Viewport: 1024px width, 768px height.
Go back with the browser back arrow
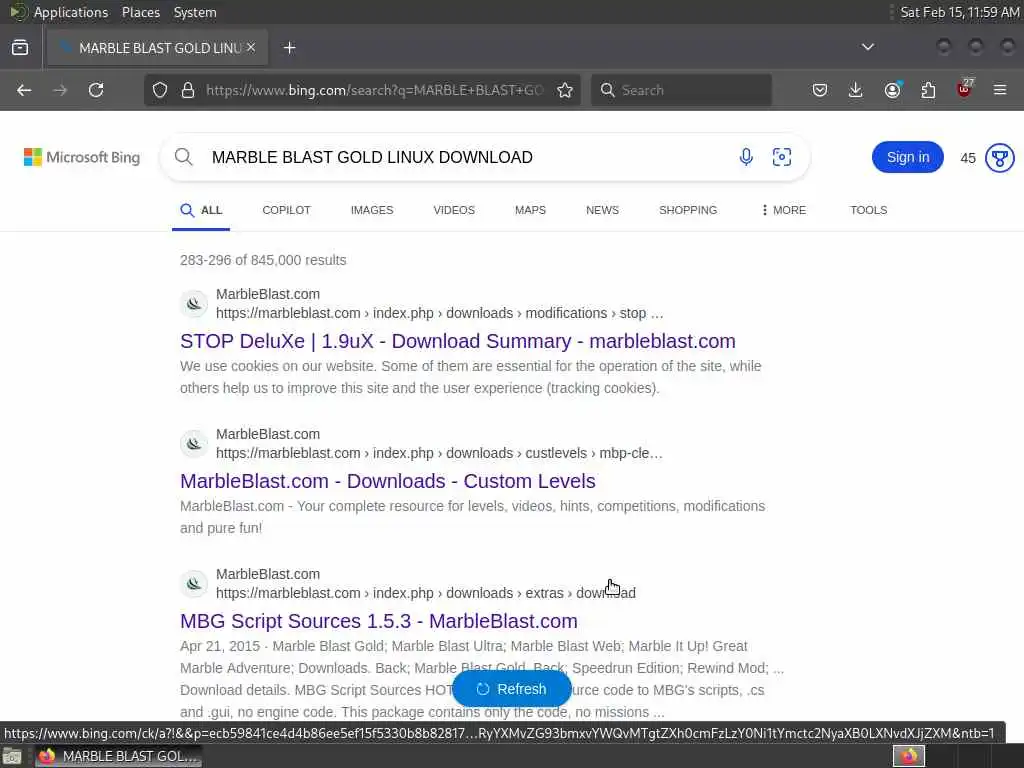click(24, 90)
